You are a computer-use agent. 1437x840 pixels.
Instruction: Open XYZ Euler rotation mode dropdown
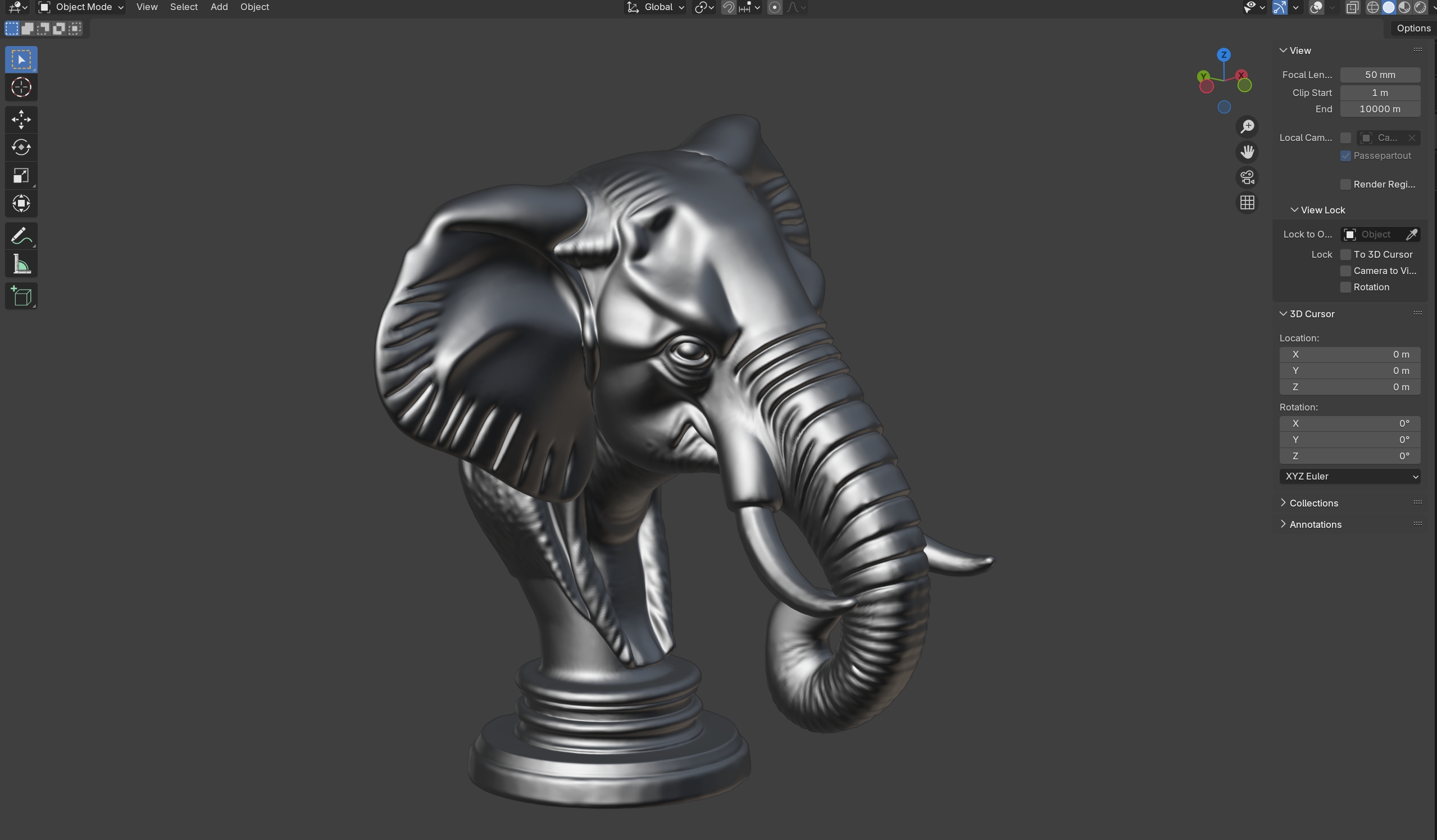[1349, 476]
